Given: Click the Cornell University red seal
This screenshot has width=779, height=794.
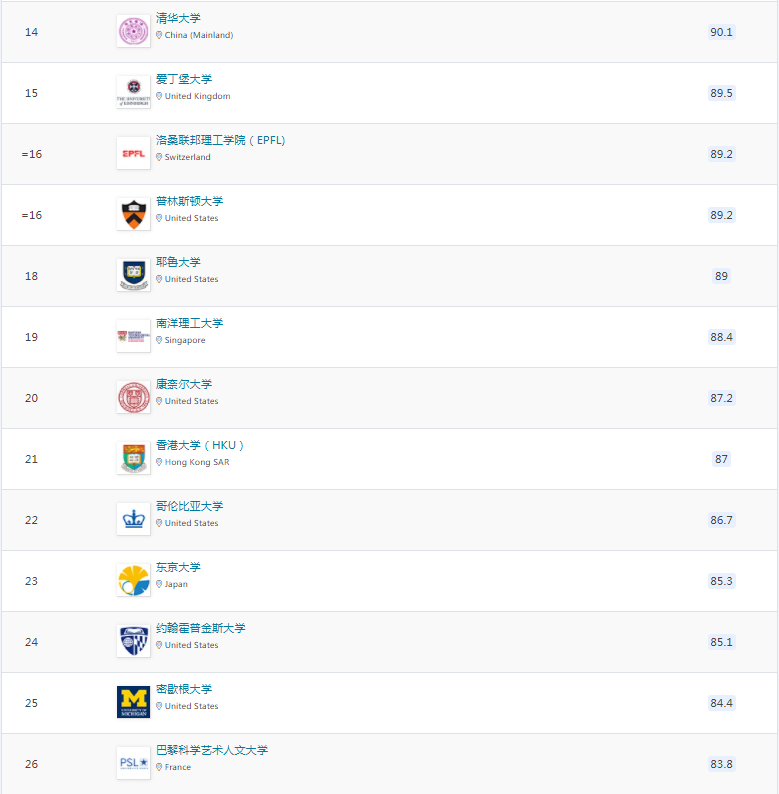Looking at the screenshot, I should (133, 398).
